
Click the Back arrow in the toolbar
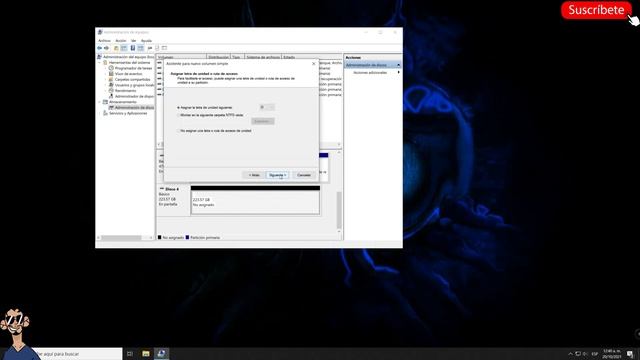pyautogui.click(x=99, y=48)
